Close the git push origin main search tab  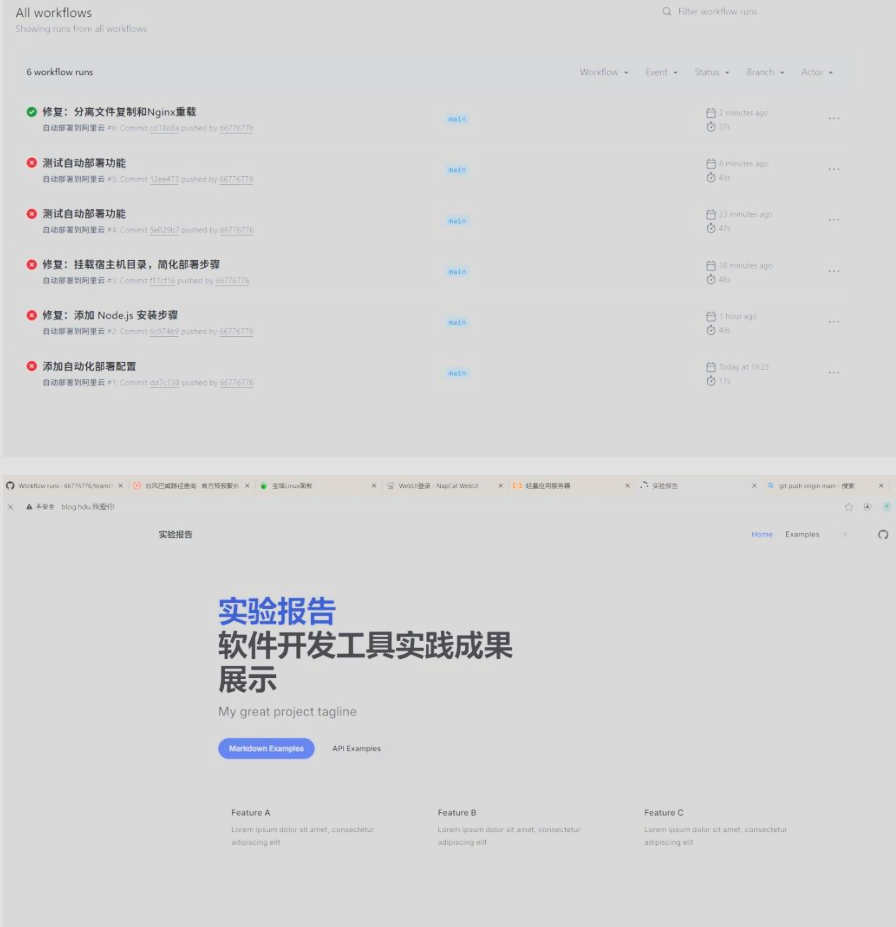click(881, 485)
